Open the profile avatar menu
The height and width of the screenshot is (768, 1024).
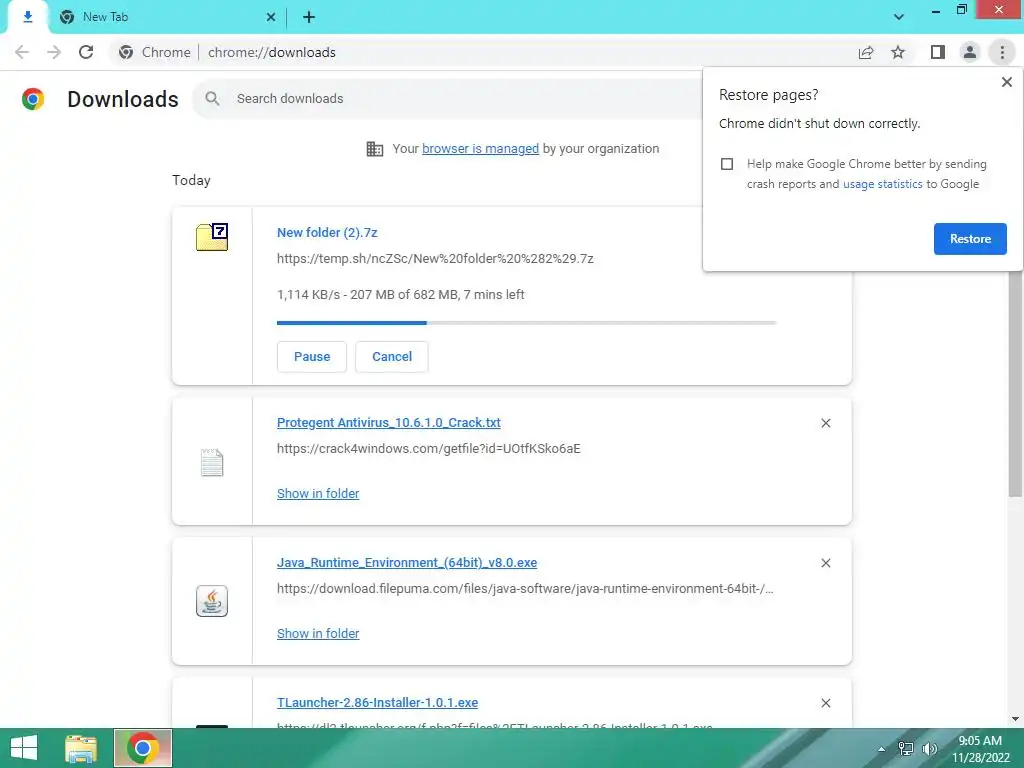pyautogui.click(x=970, y=52)
